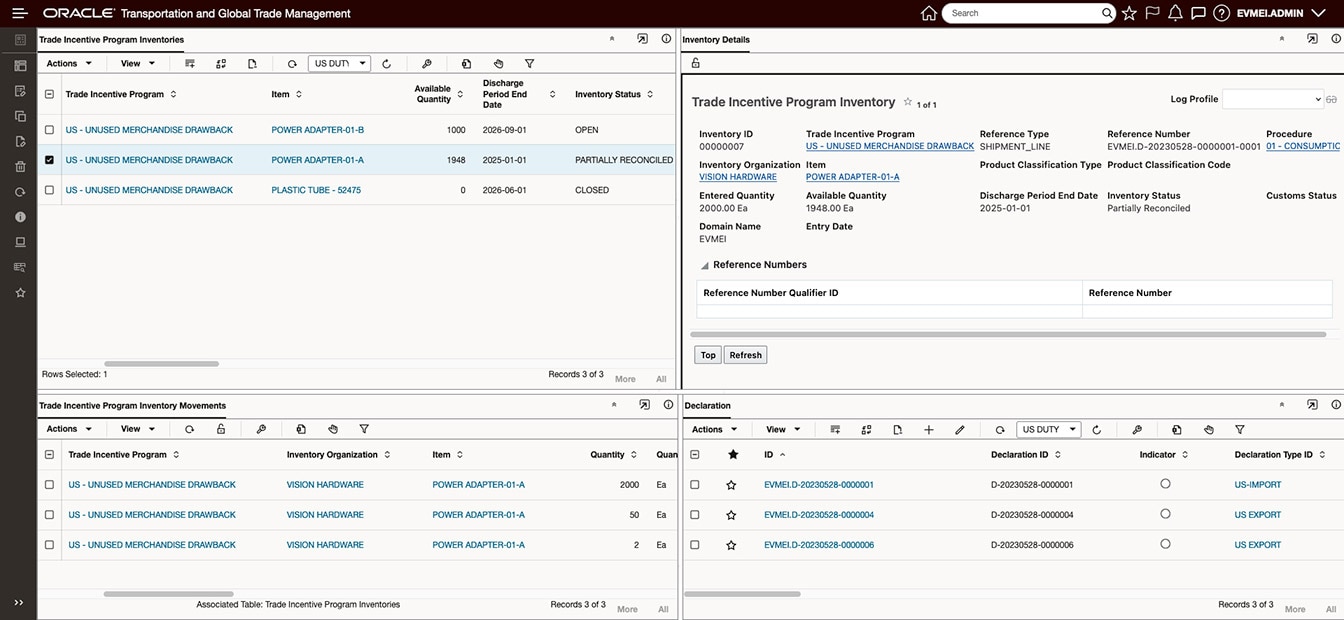This screenshot has width=1344, height=620.
Task: Open the Help question mark icon
Action: click(1221, 13)
